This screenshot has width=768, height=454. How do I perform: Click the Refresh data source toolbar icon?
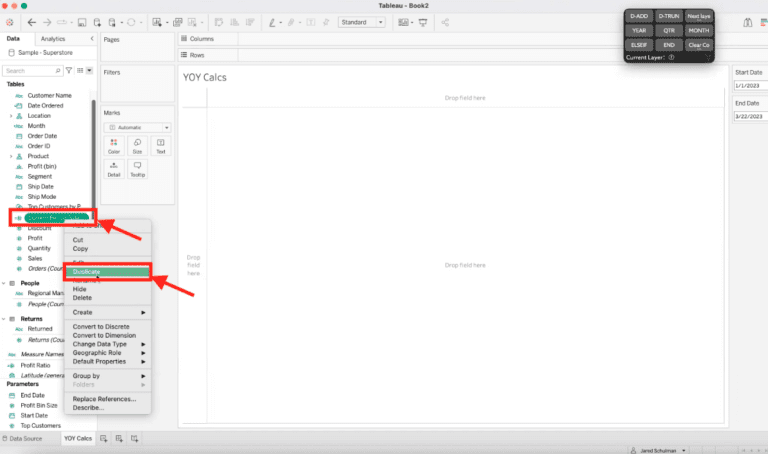(x=131, y=23)
